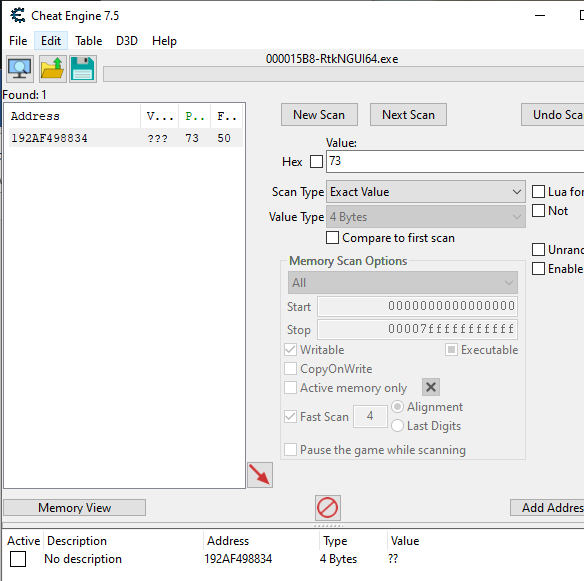Click the Address column header in address list

(261, 541)
